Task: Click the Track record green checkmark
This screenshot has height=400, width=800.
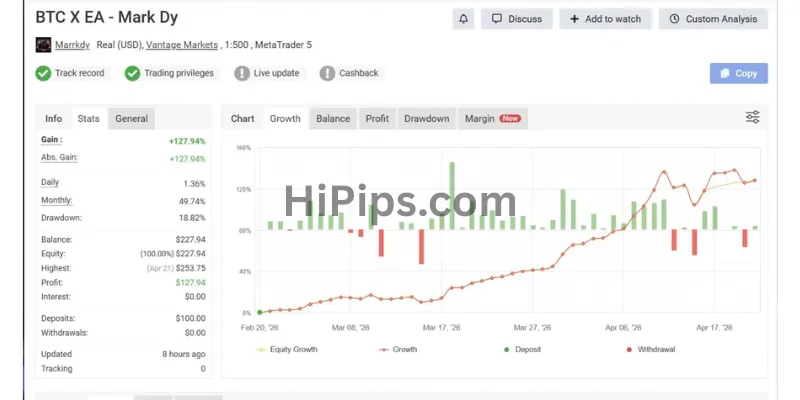Action: [x=43, y=73]
